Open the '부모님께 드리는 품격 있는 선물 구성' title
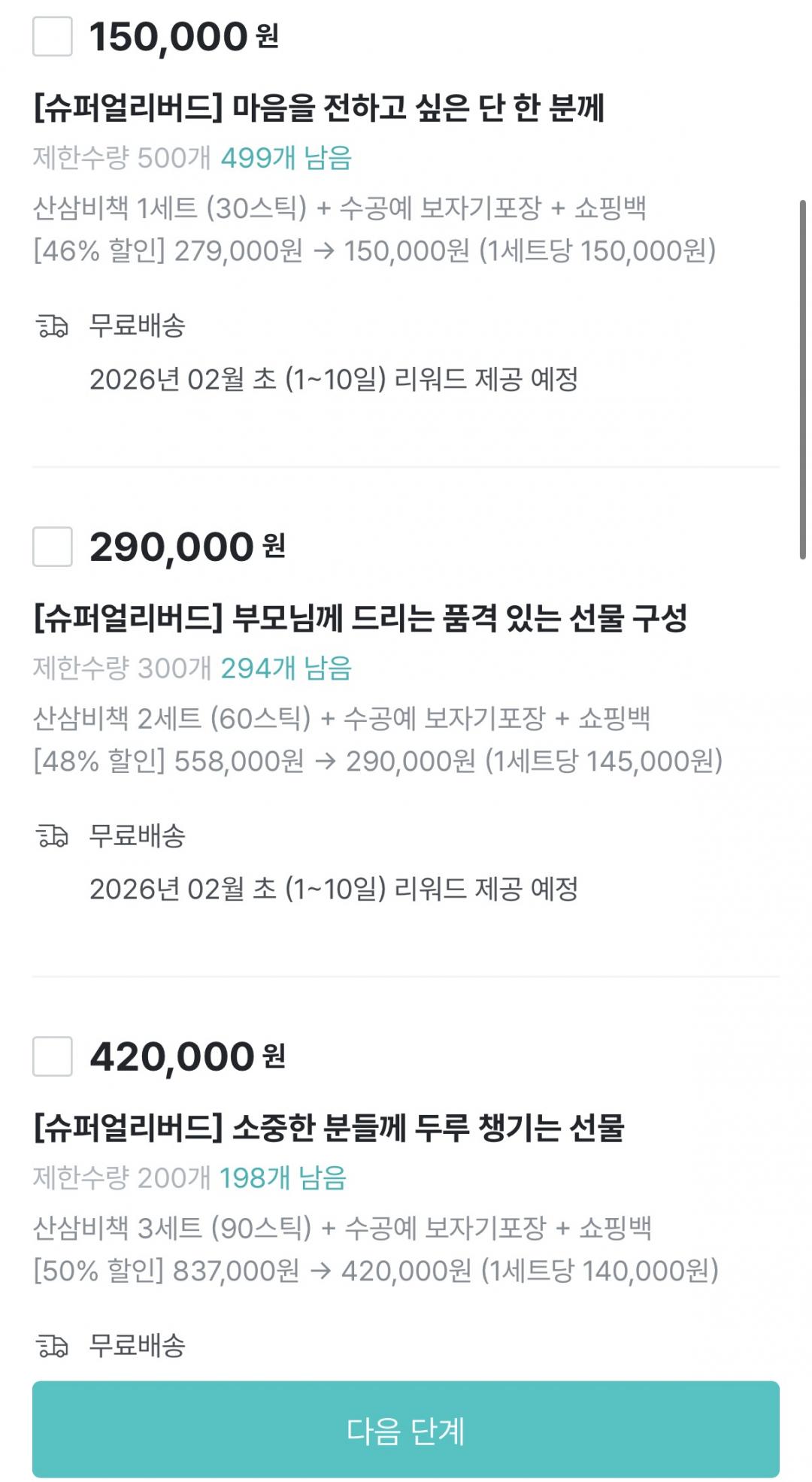 pyautogui.click(x=360, y=618)
